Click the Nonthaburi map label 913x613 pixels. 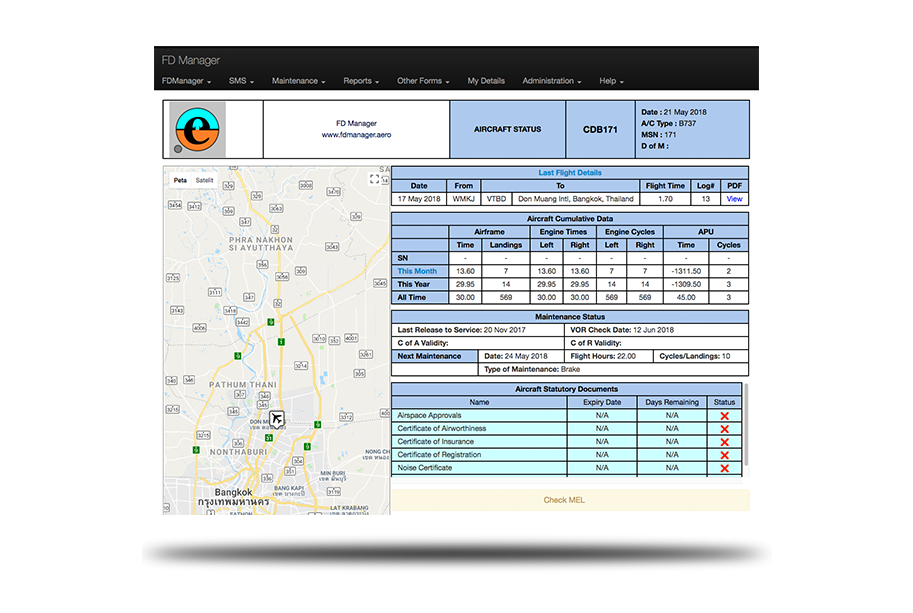239,452
